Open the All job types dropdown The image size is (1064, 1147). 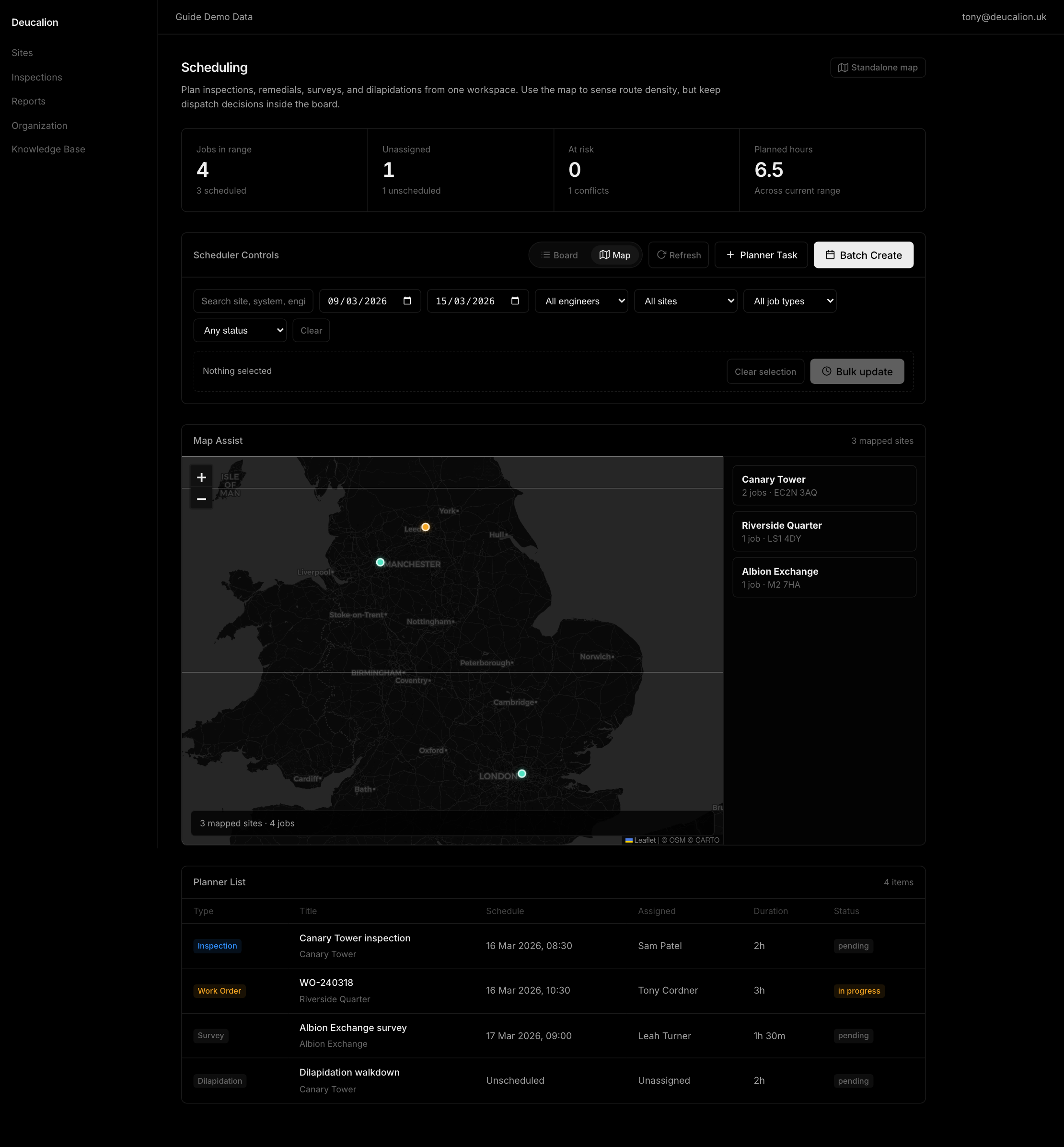tap(789, 301)
